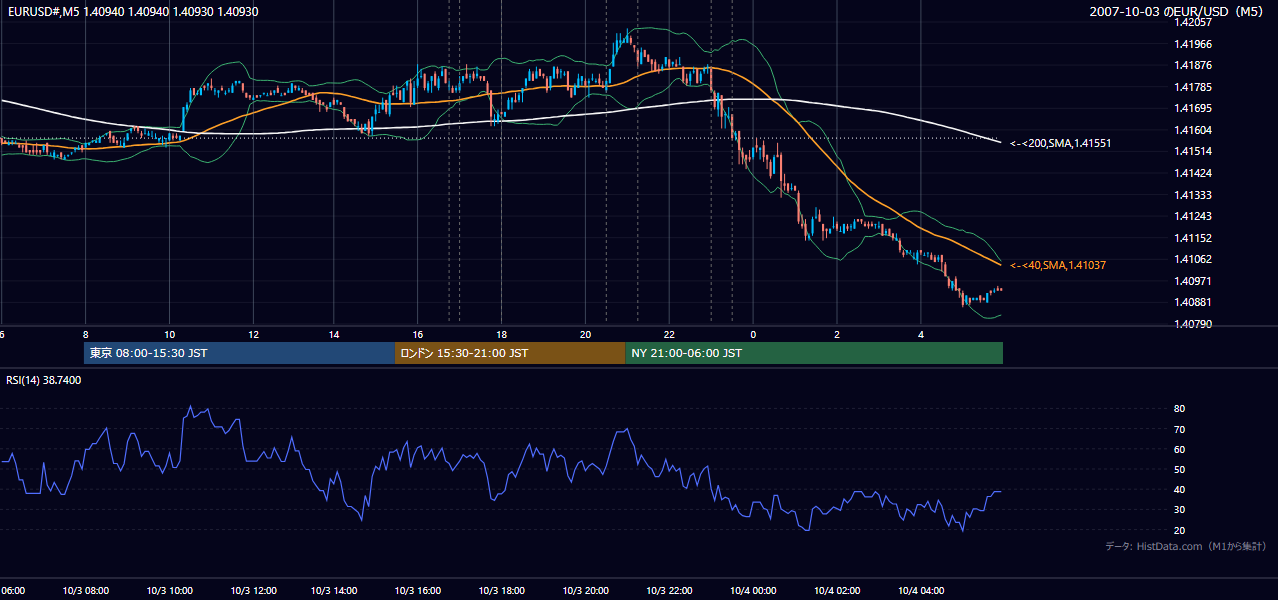Click the 10/4 00:00 date label

coord(754,591)
